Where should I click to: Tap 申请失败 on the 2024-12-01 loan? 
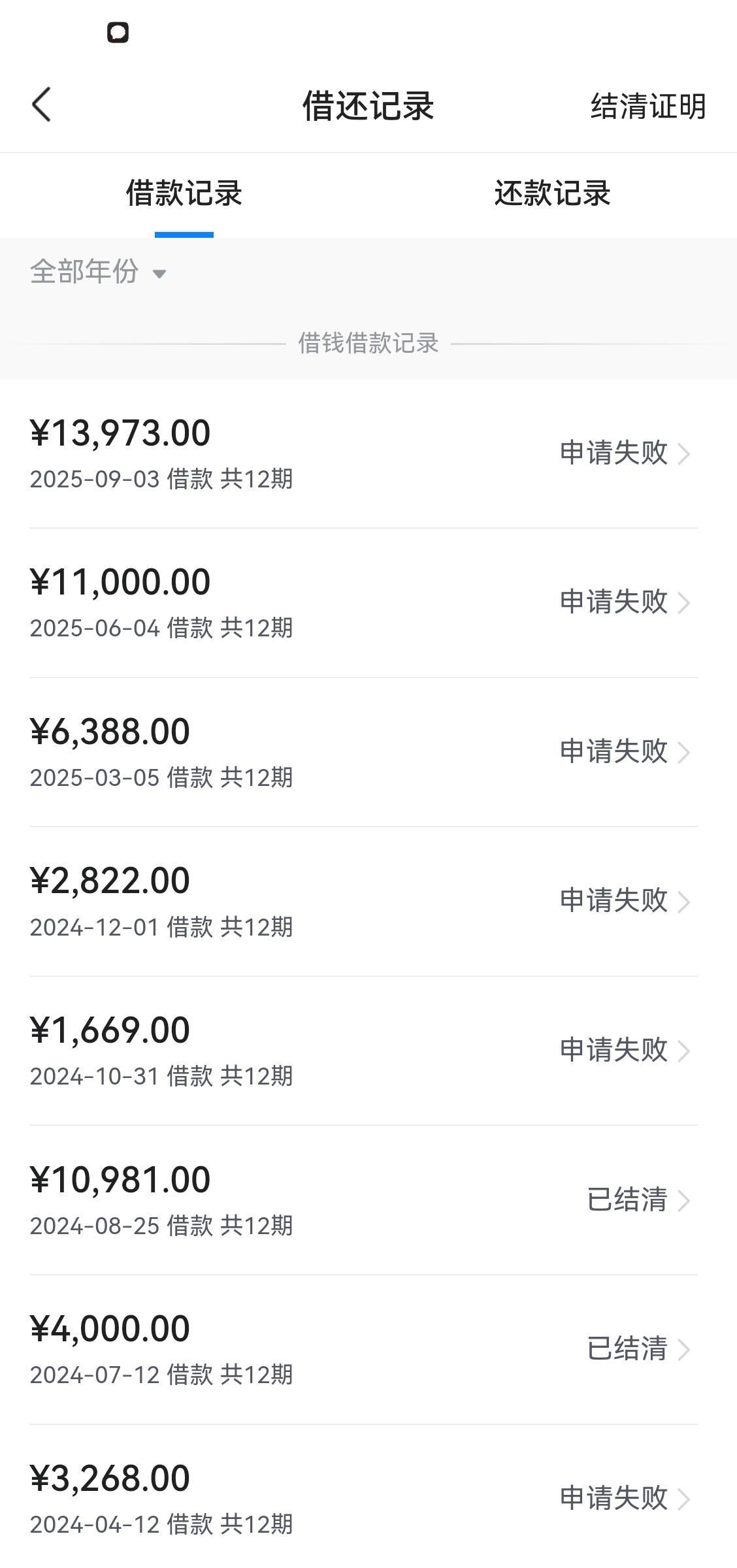(x=614, y=900)
